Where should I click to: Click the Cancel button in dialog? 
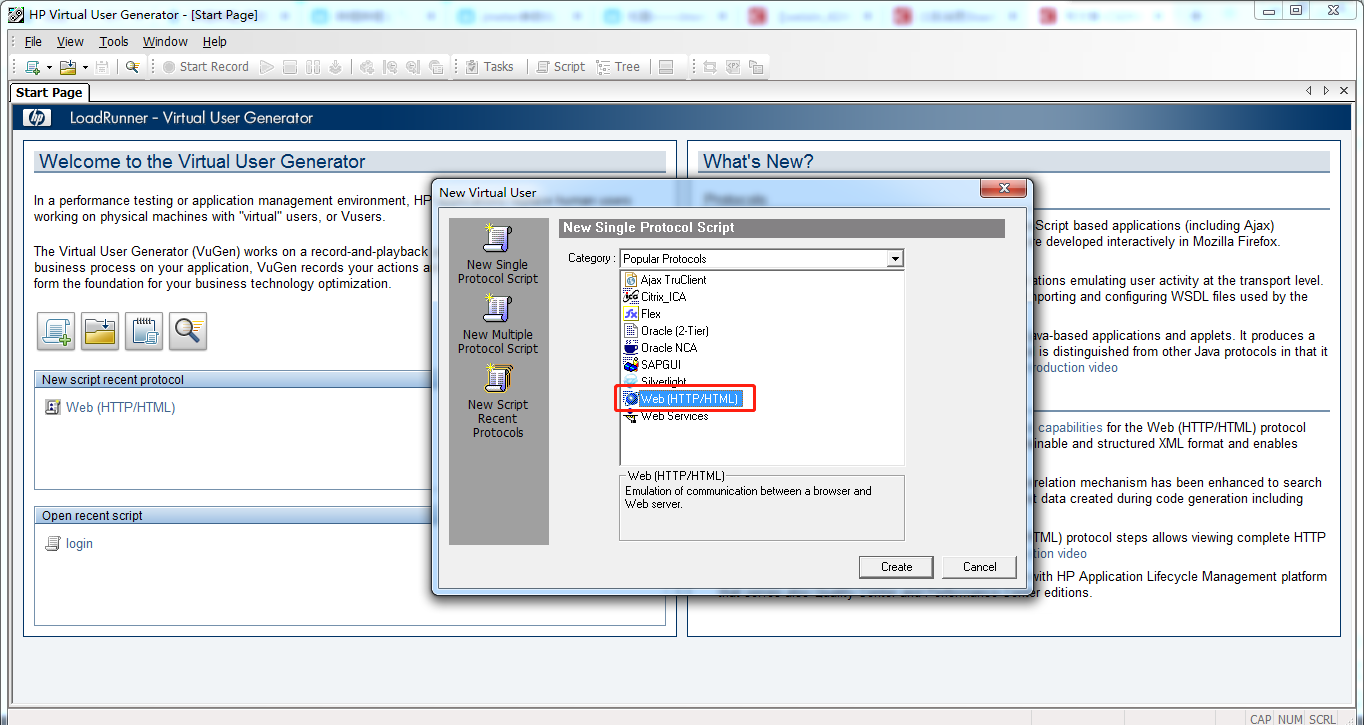click(979, 567)
